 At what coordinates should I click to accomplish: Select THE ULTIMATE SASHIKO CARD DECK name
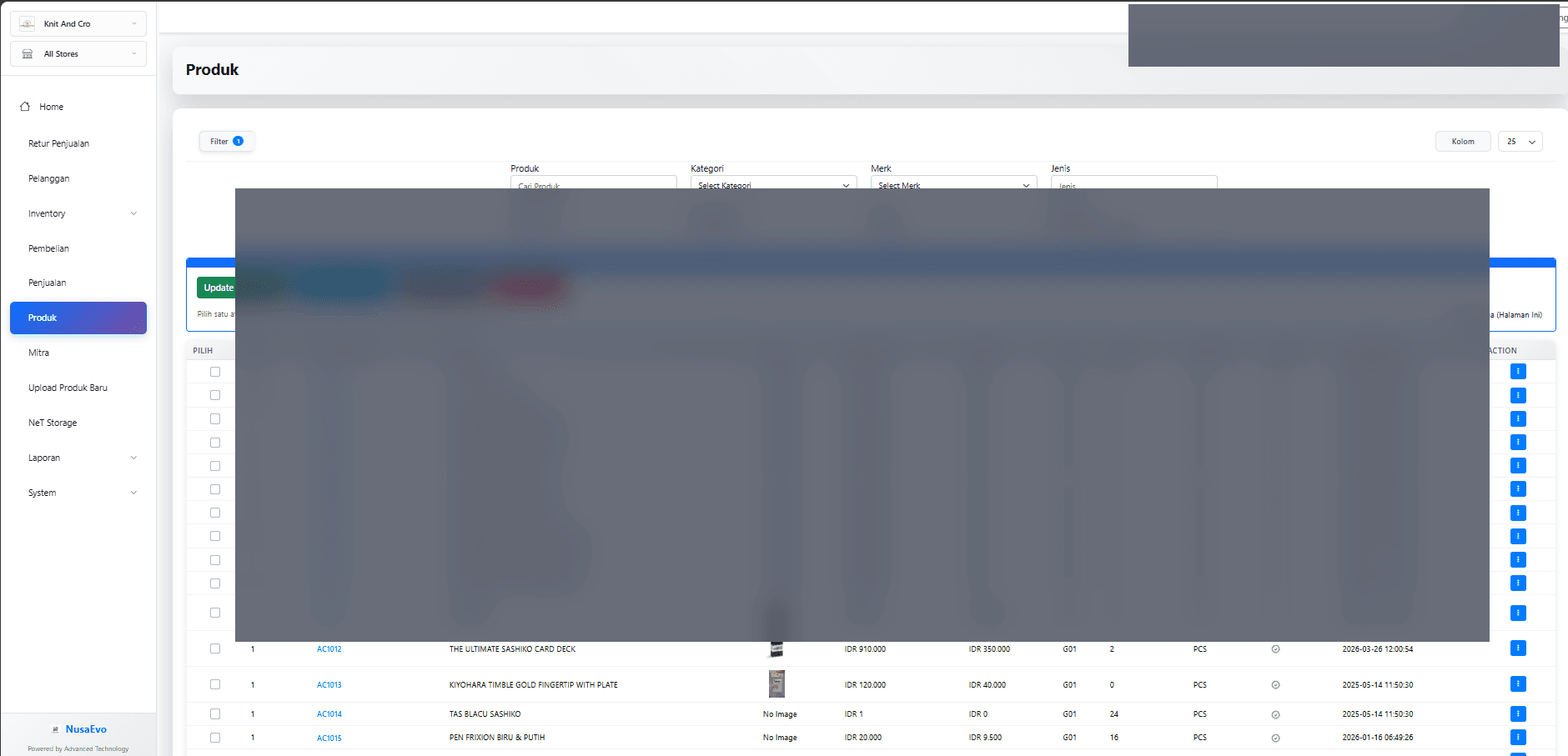click(512, 649)
